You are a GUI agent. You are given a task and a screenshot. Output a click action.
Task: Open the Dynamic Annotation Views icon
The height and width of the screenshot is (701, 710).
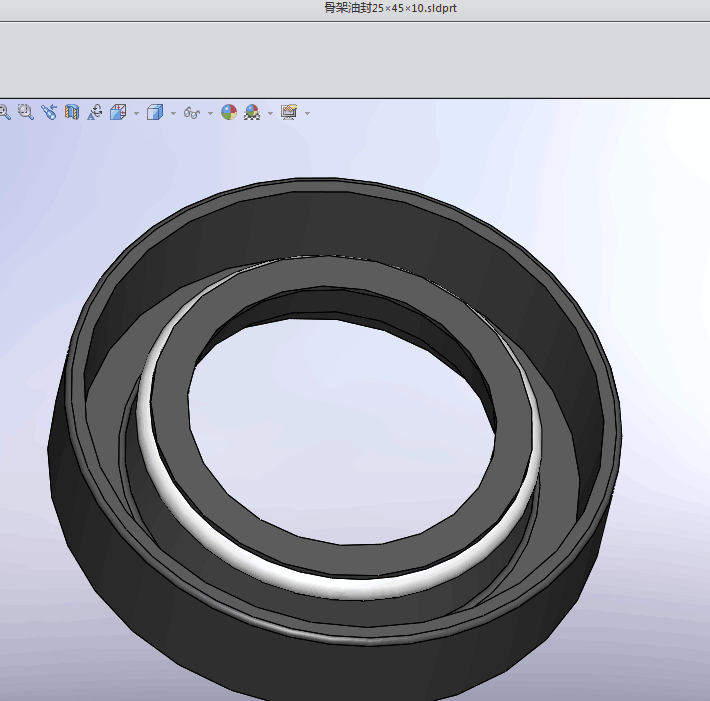click(x=95, y=112)
